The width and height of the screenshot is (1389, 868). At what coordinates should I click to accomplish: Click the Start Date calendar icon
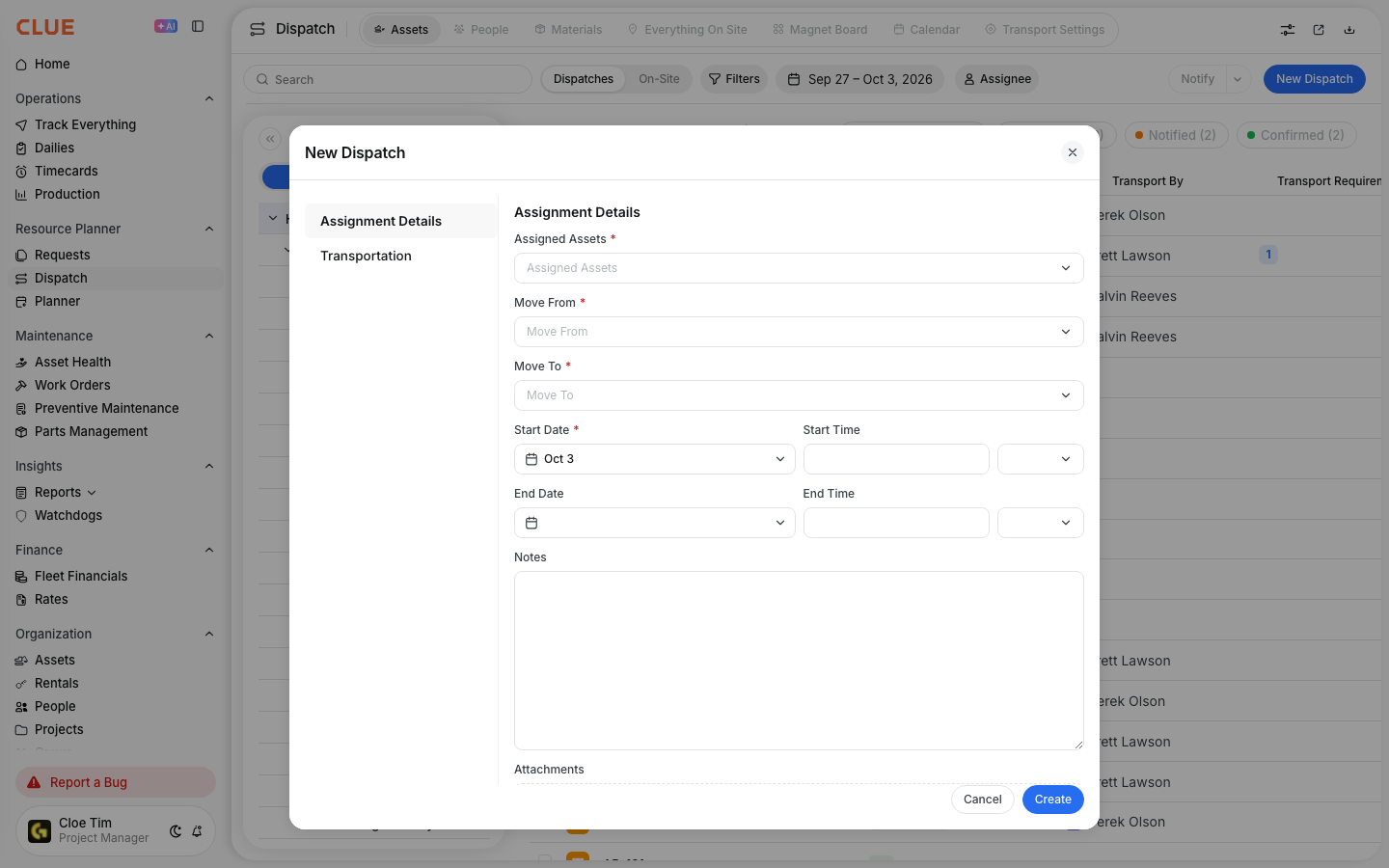531,459
